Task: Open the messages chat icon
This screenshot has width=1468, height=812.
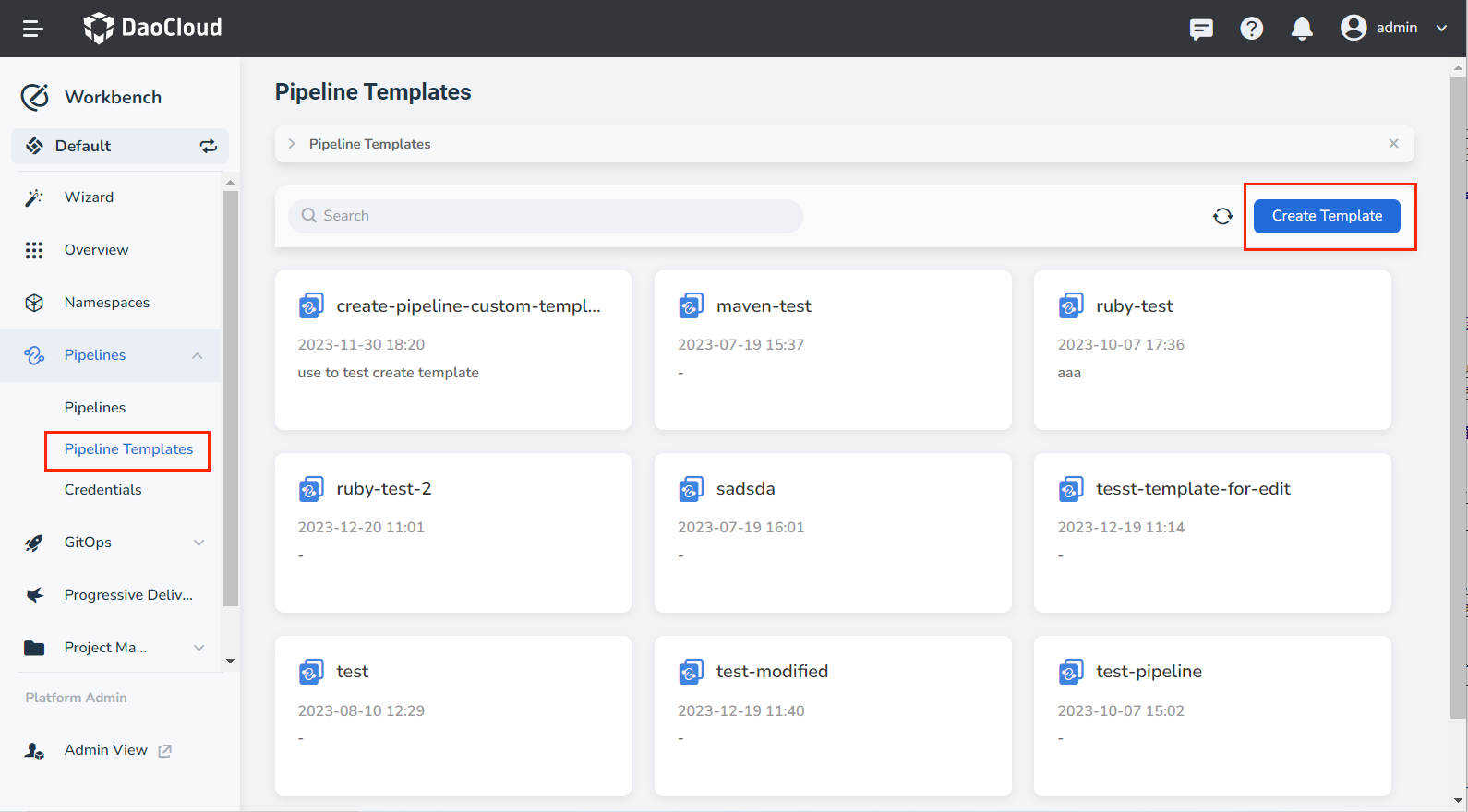Action: (x=1201, y=29)
